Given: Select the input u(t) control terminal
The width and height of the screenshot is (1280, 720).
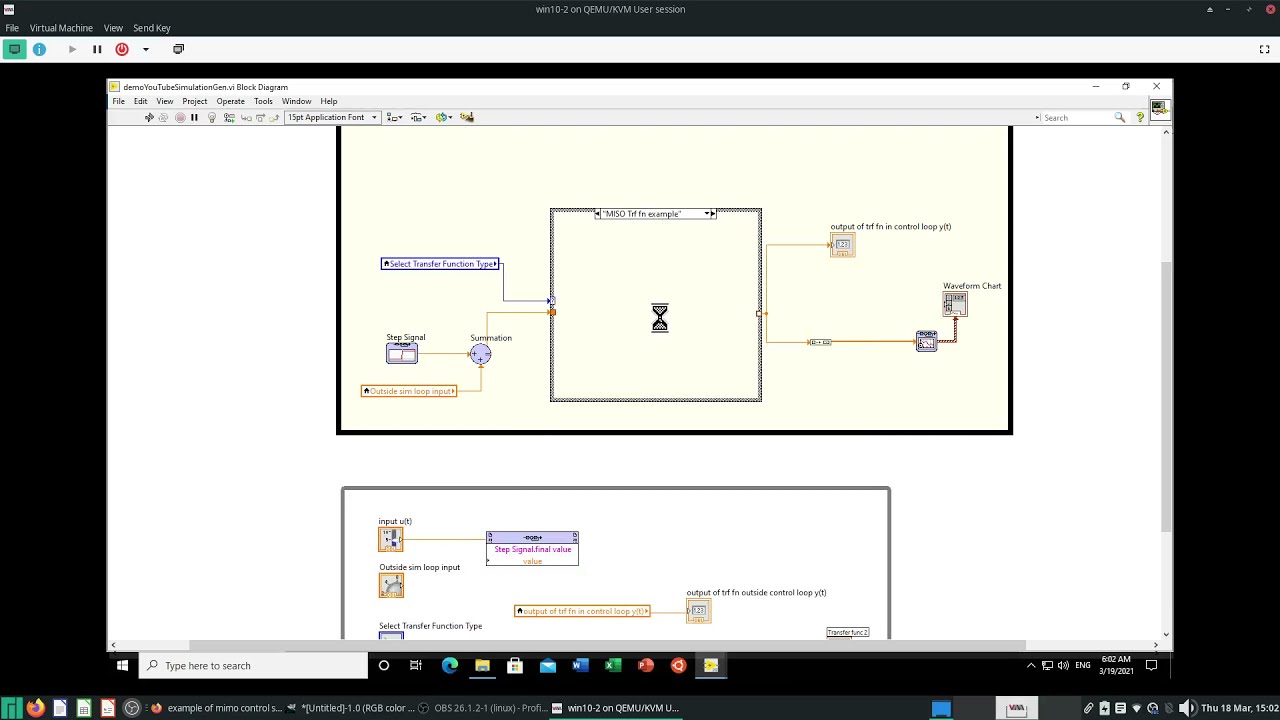Looking at the screenshot, I should [391, 539].
